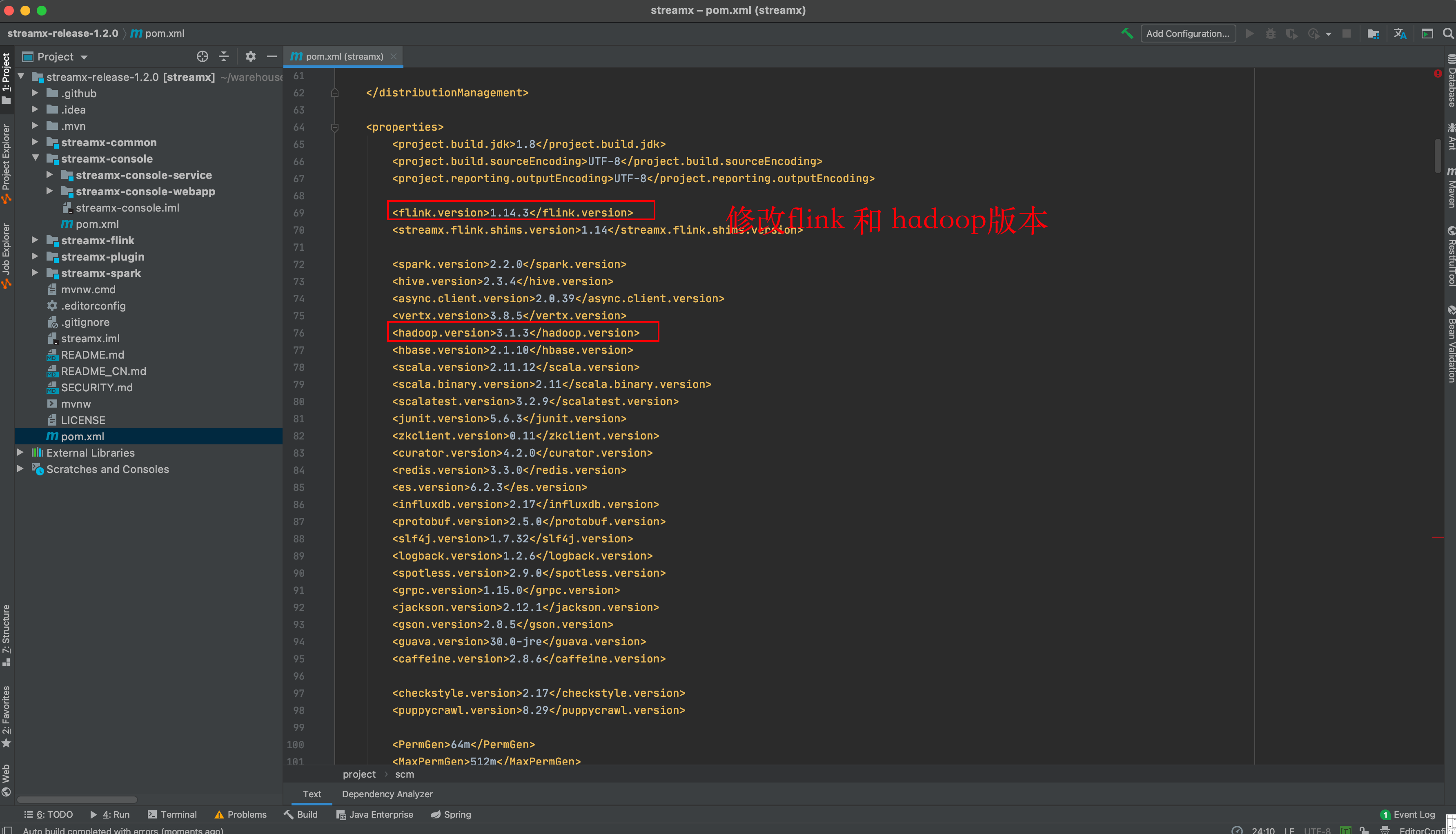Click the Profiler run icon in toolbar
Image resolution: width=1456 pixels, height=834 pixels.
tap(1314, 34)
